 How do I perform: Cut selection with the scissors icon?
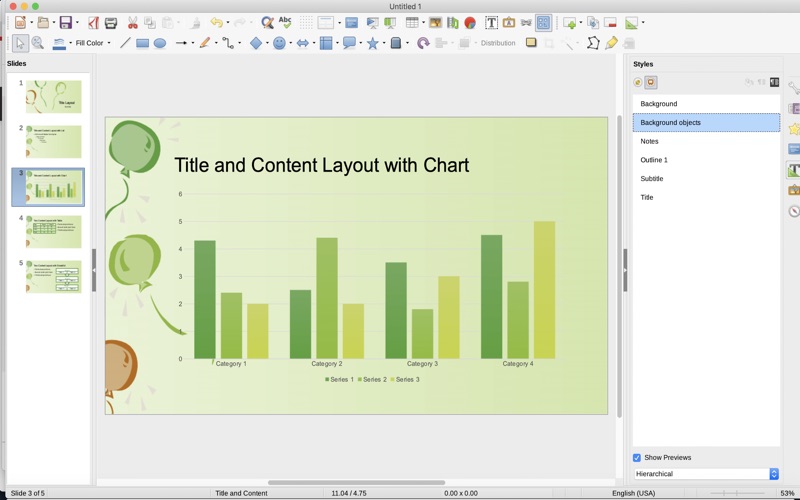133,22
